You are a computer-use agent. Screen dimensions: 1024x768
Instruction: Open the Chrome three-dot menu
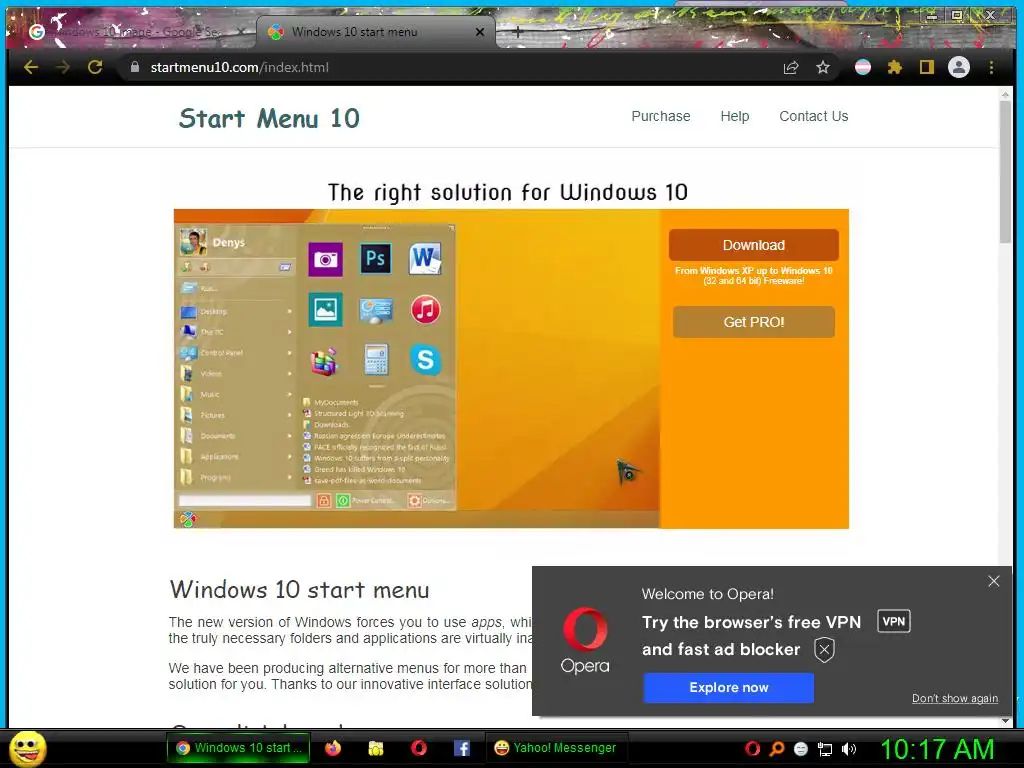click(991, 67)
